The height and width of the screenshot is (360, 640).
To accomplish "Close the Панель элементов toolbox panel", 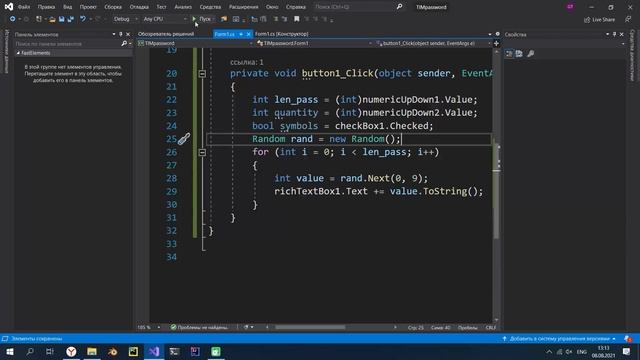I will (128, 34).
